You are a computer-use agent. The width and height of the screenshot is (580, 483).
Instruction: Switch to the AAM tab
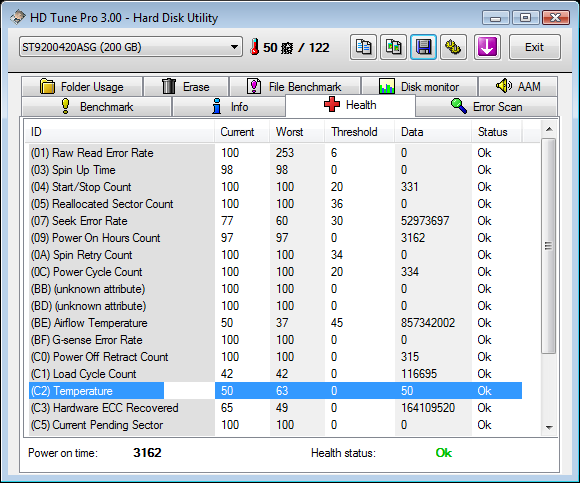pyautogui.click(x=518, y=87)
